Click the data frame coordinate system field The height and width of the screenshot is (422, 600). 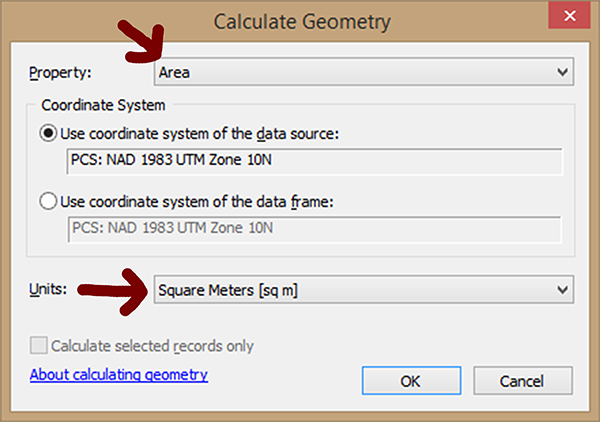coord(312,229)
